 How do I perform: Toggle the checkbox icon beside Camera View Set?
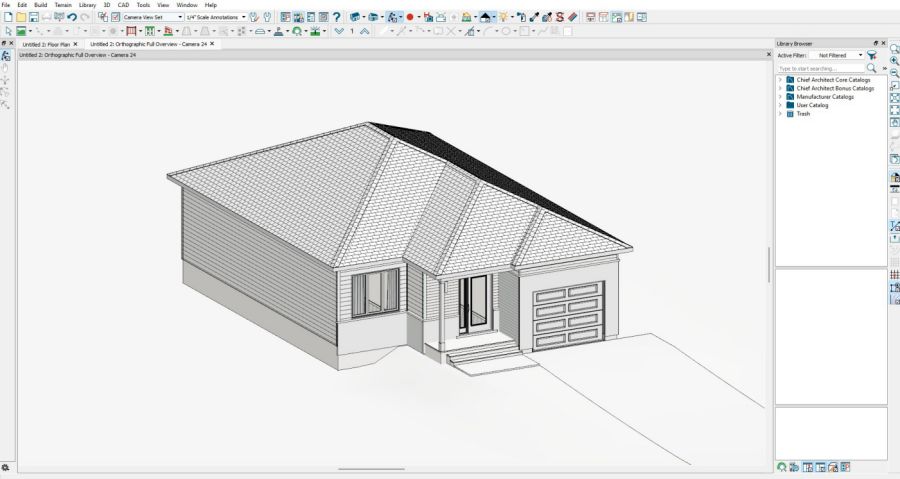click(116, 17)
